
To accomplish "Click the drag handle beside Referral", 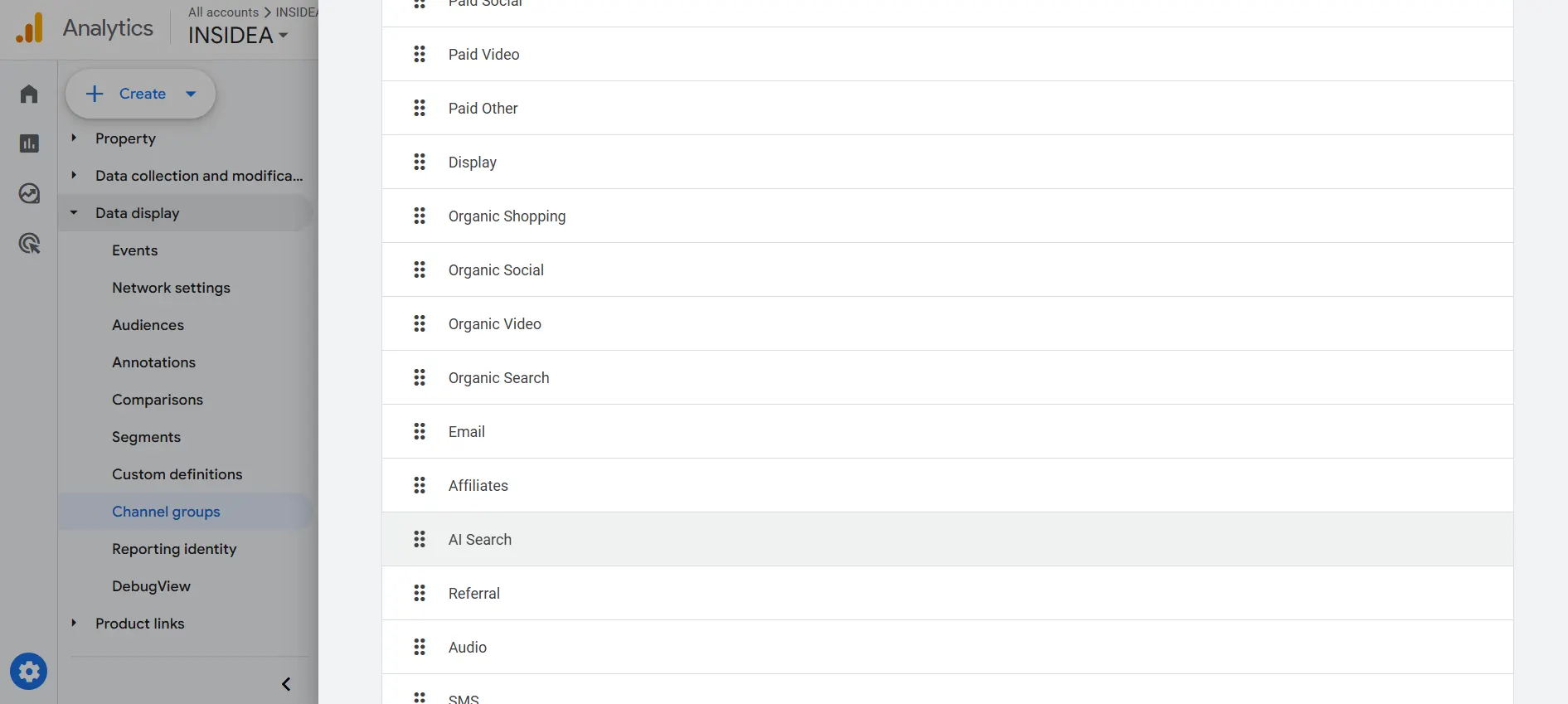I will pyautogui.click(x=420, y=593).
